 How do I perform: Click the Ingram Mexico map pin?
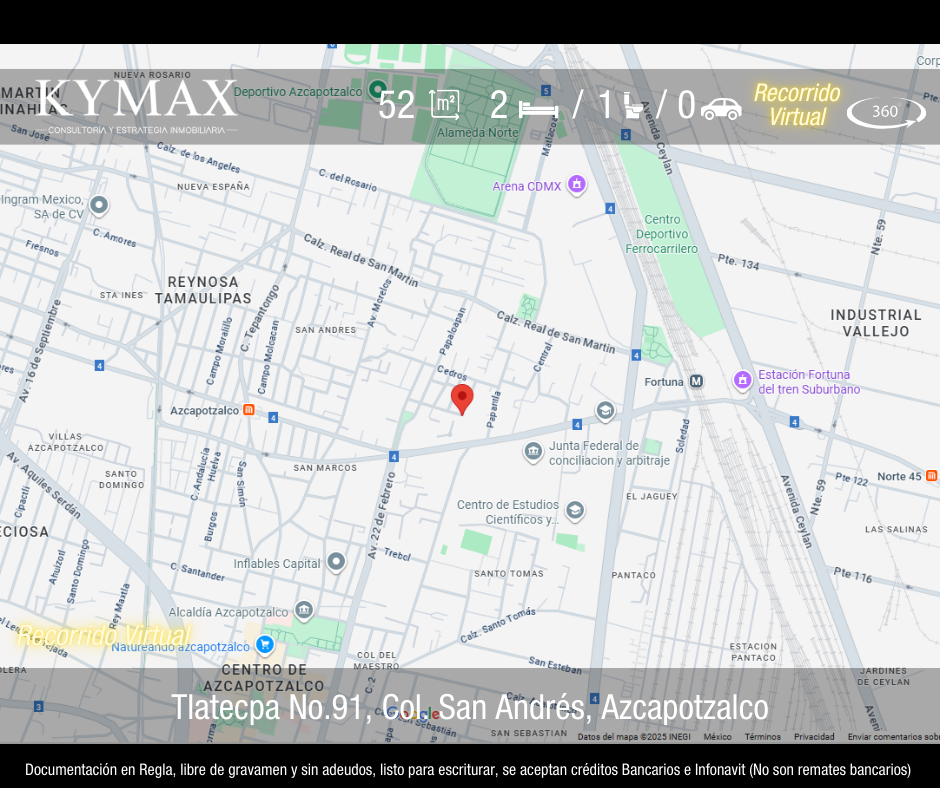pos(99,205)
